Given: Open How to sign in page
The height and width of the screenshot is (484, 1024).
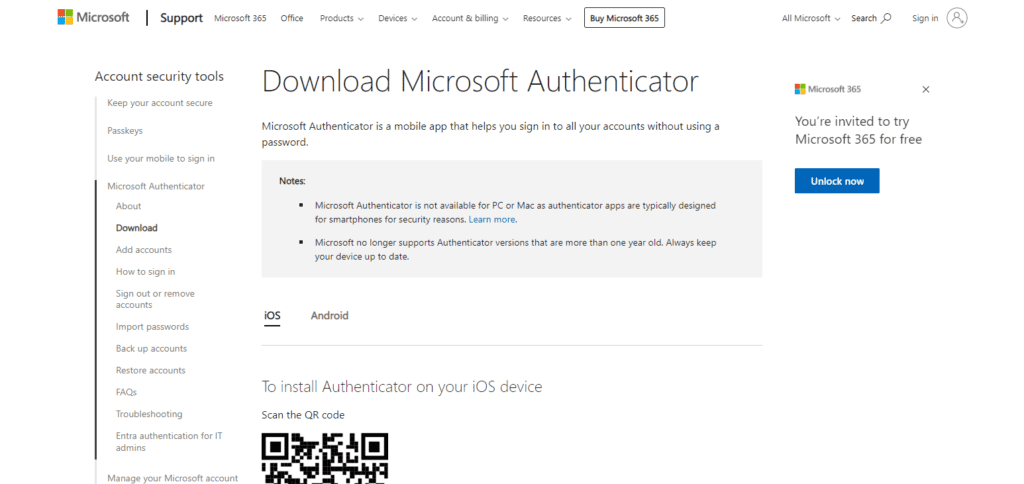Looking at the screenshot, I should [x=146, y=272].
